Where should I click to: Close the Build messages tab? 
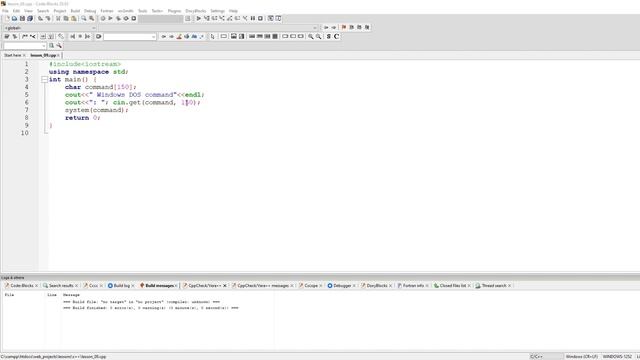176,286
